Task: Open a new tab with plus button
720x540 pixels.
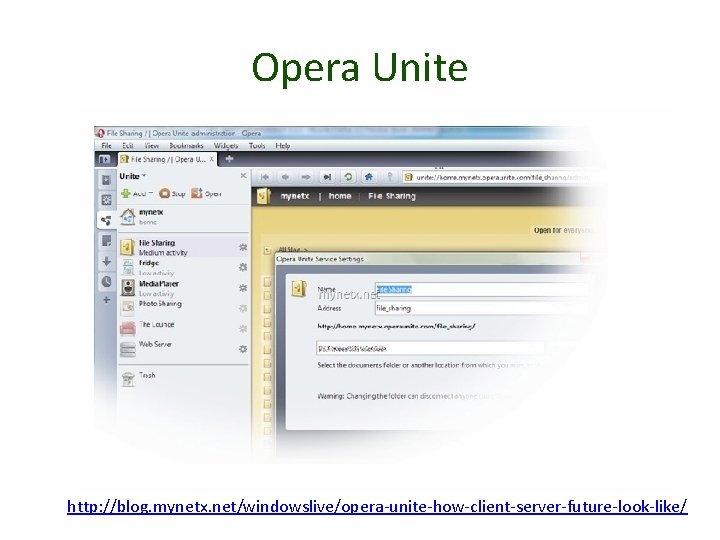Action: click(x=229, y=159)
